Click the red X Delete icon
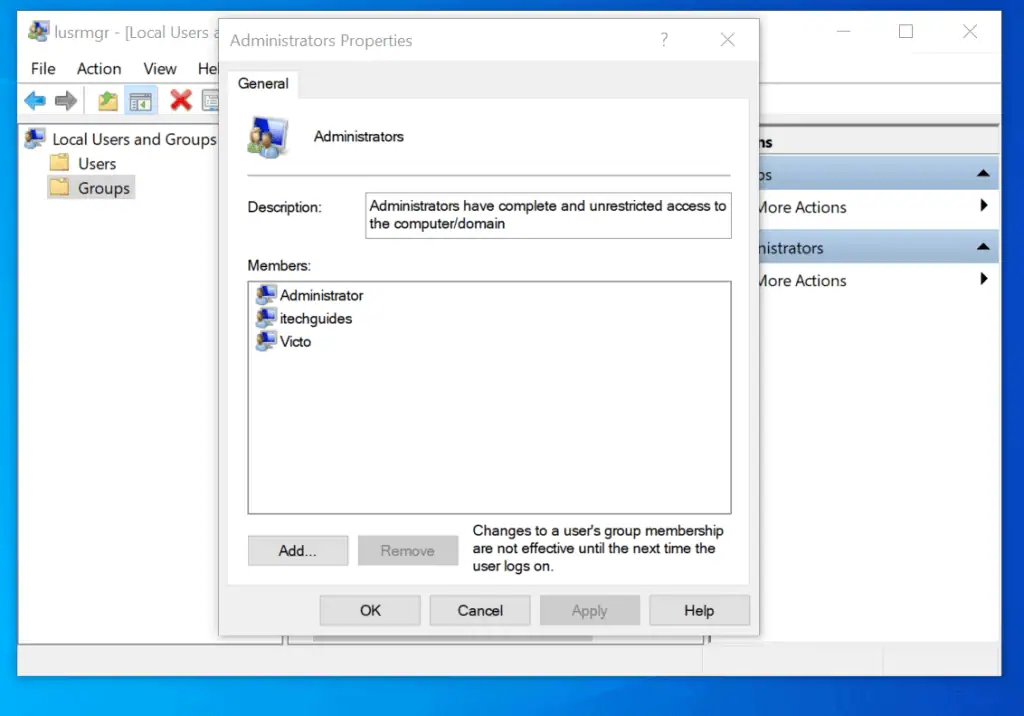Image resolution: width=1024 pixels, height=716 pixels. [x=181, y=100]
